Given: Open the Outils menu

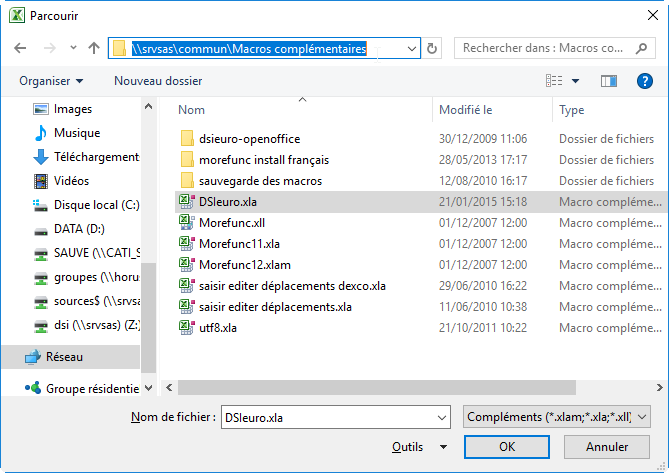Looking at the screenshot, I should click(420, 447).
